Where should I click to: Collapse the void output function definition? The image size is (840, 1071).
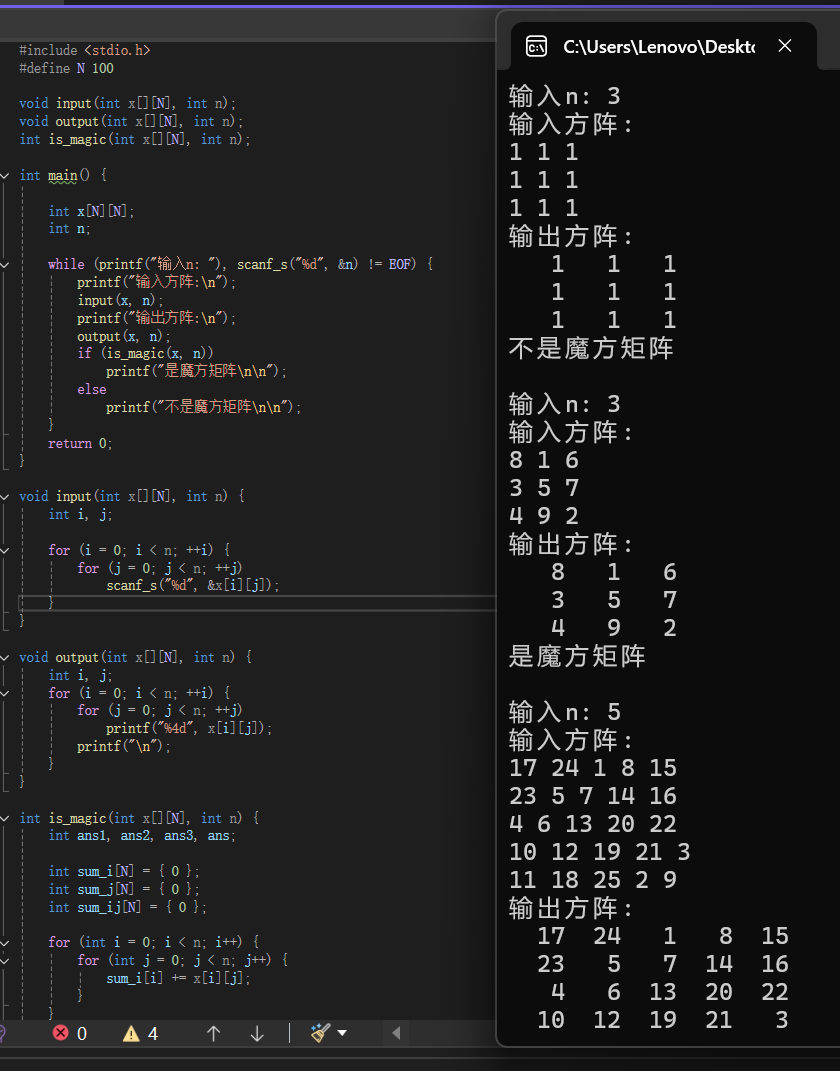[x=5, y=658]
